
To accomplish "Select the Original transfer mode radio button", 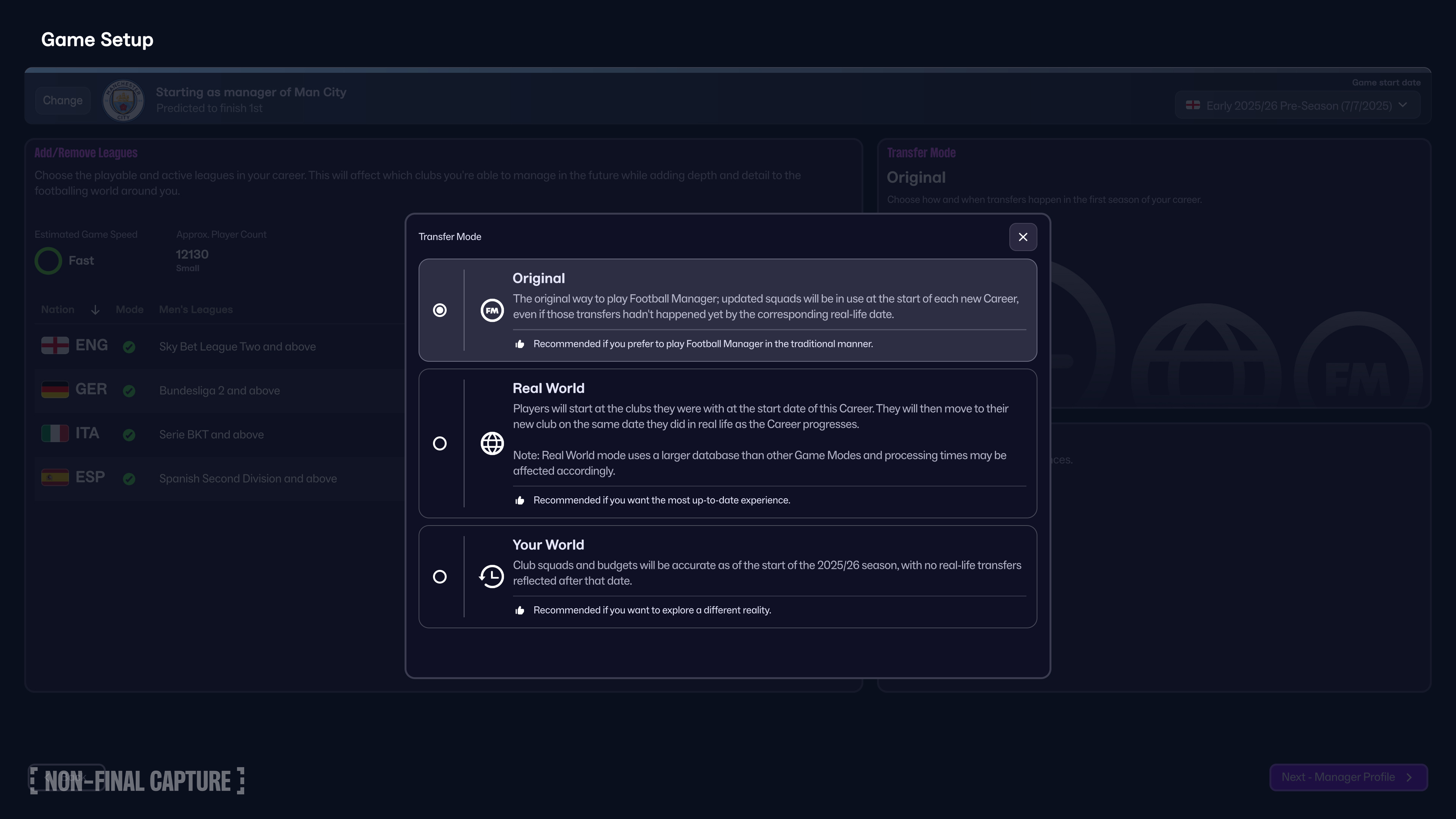I will pyautogui.click(x=440, y=310).
